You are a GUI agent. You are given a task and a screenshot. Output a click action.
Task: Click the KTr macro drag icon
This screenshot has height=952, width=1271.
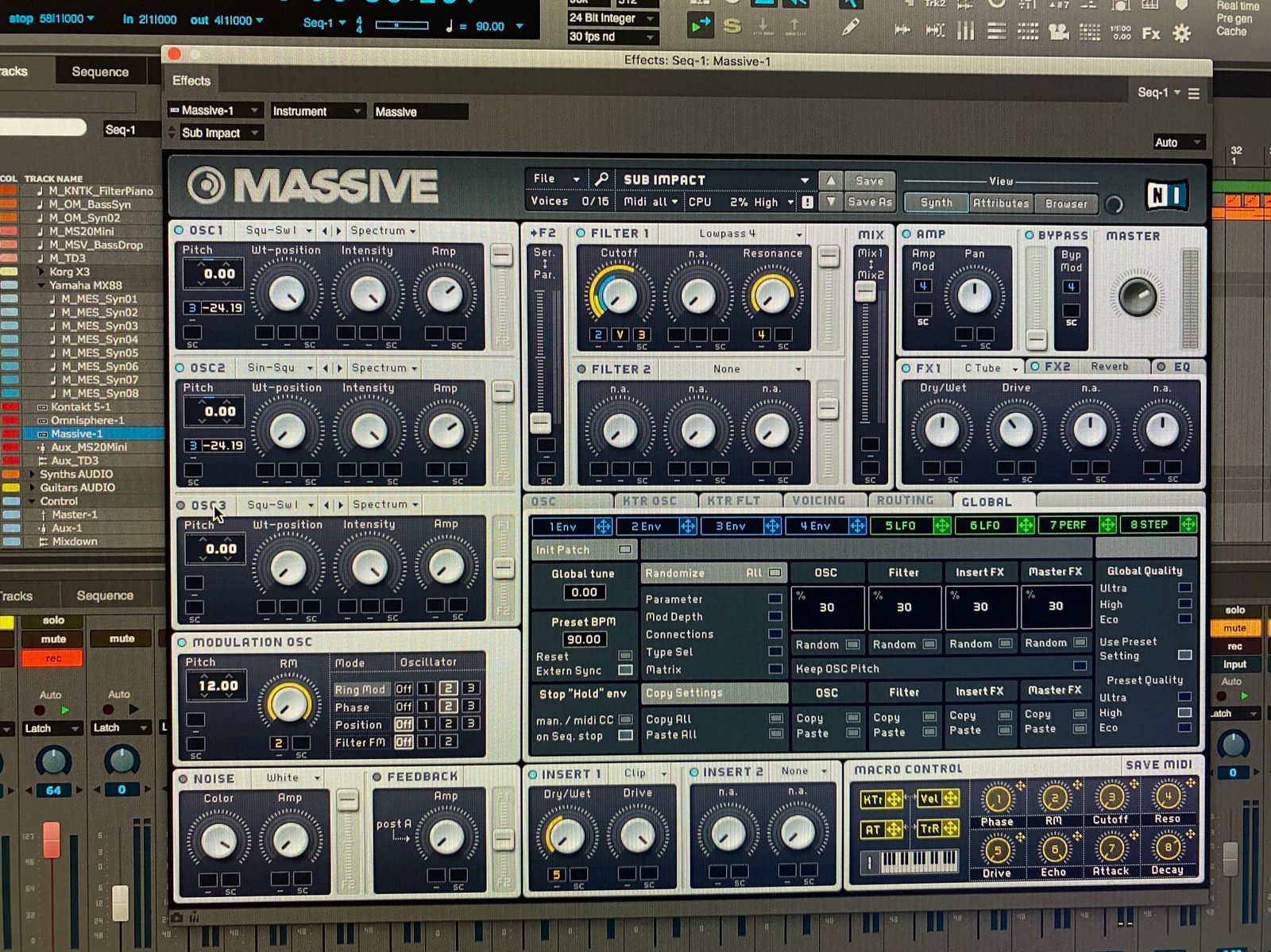click(x=894, y=800)
